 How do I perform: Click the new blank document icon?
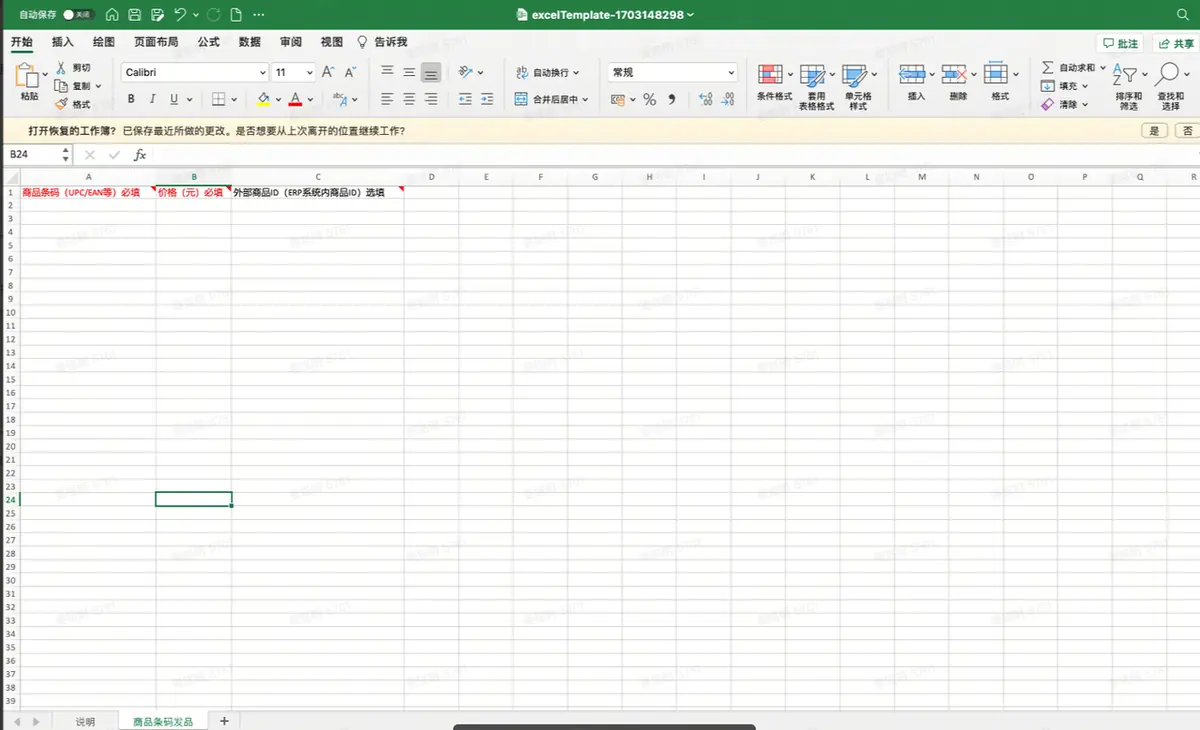click(236, 15)
